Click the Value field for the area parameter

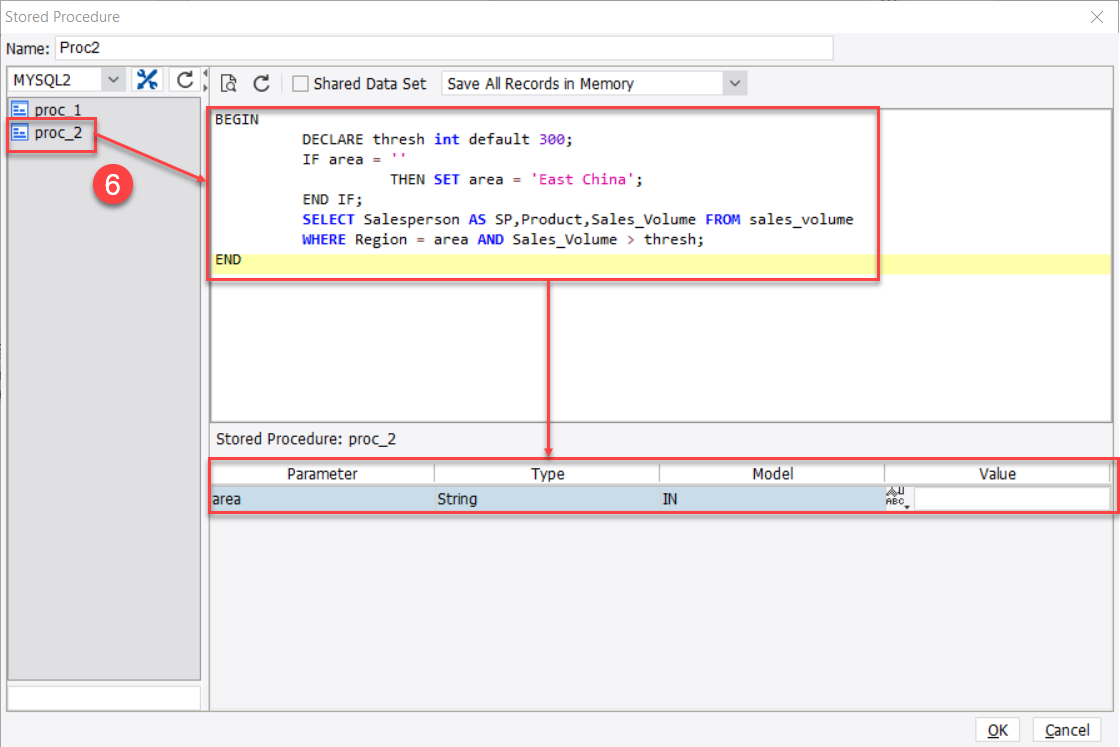click(1010, 498)
